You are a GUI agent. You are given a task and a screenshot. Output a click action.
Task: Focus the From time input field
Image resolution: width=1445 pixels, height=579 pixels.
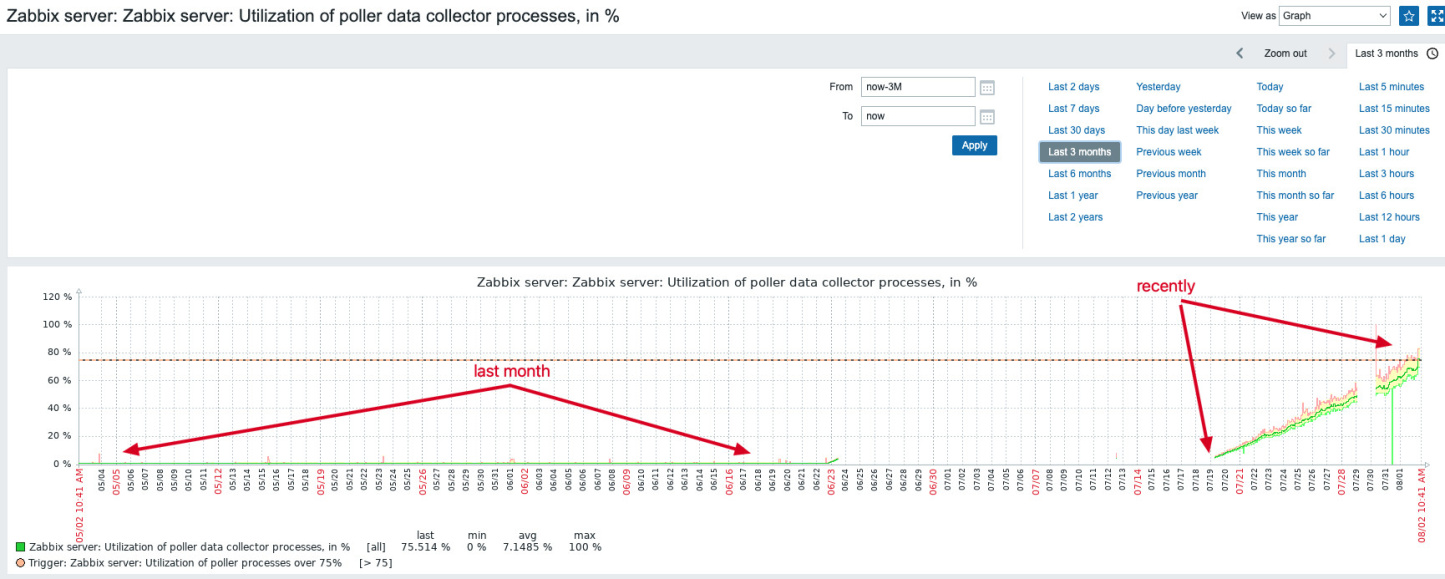[x=917, y=87]
